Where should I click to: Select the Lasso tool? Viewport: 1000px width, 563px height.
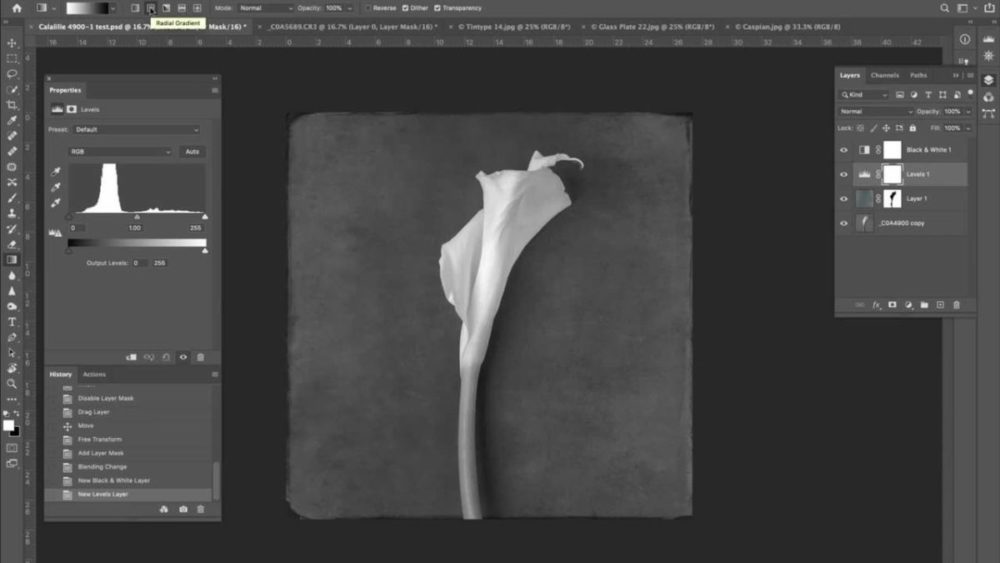tap(12, 74)
